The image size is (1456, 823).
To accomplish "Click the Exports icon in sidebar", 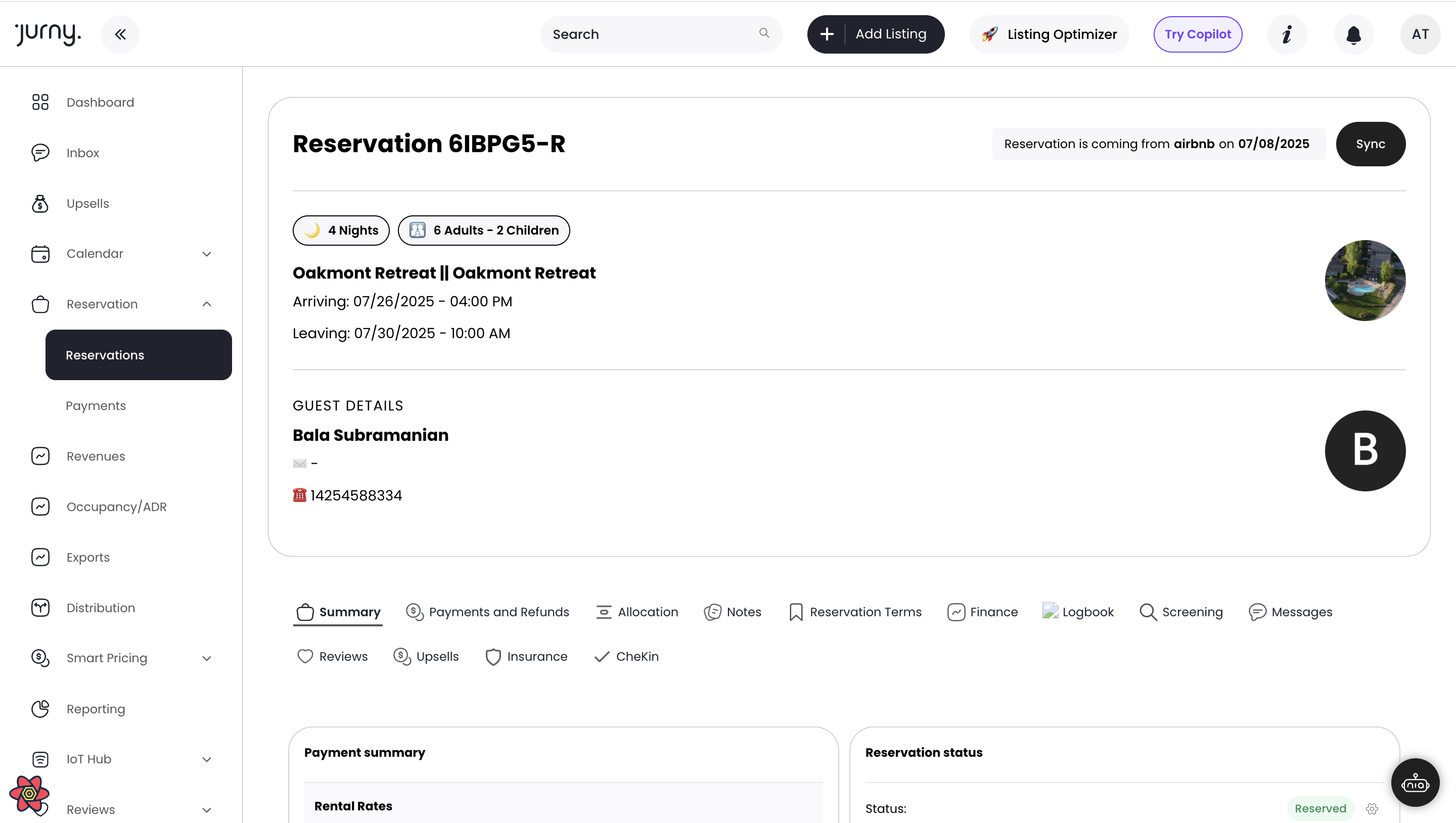I will 40,557.
